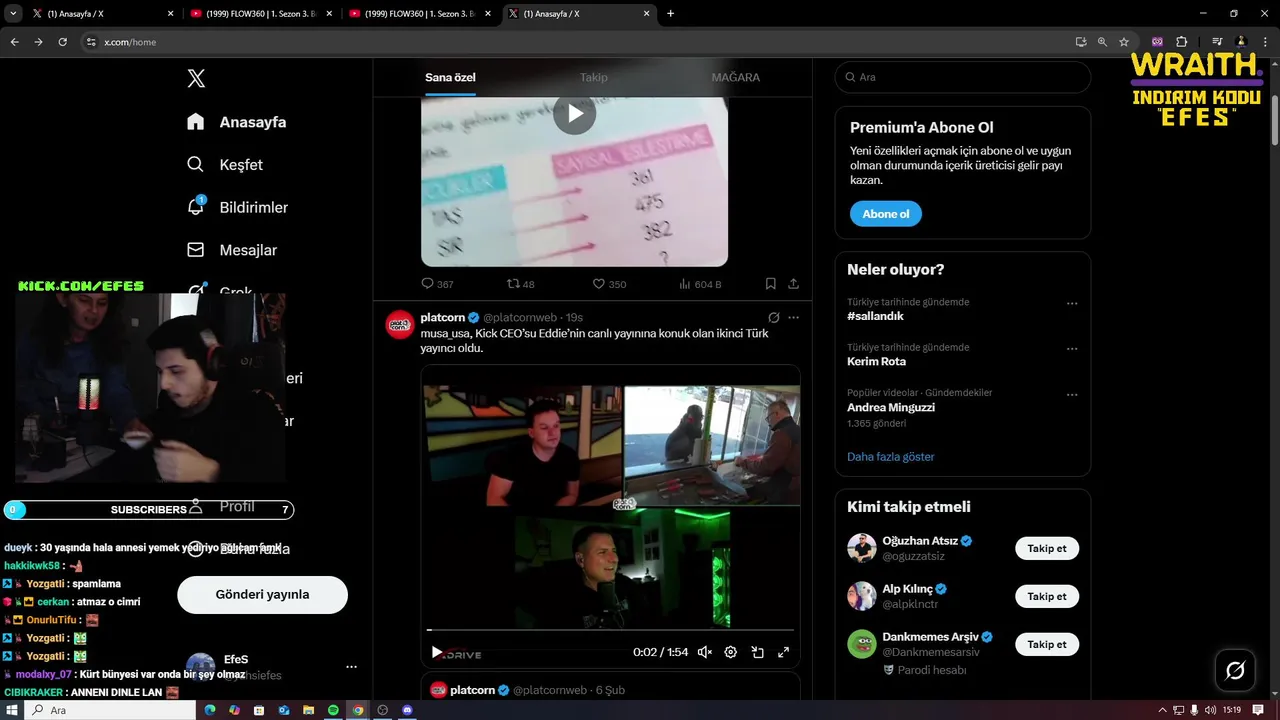Open Kerim Rota trend
The image size is (1280, 720).
point(876,361)
